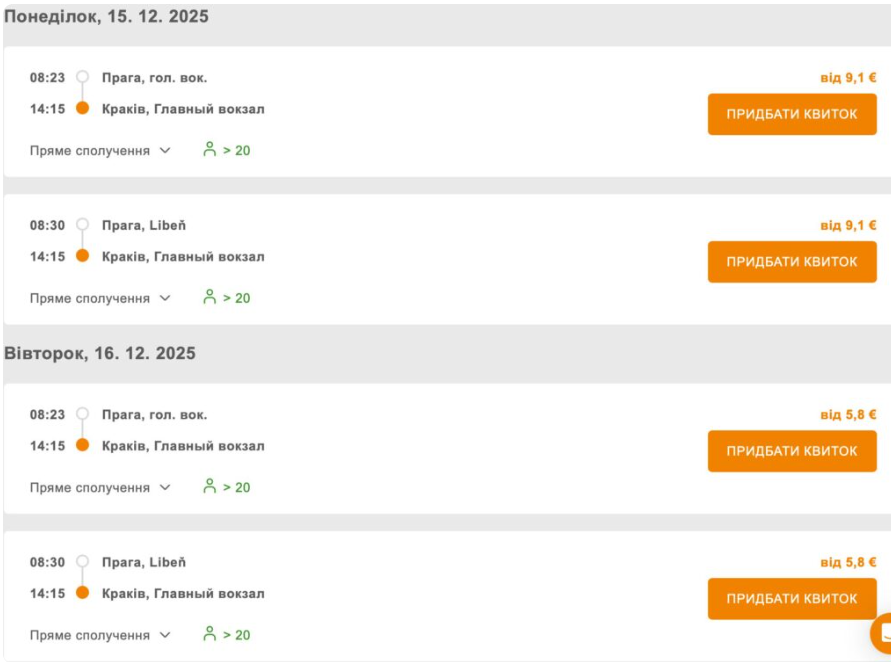Expand Пряме сполучення for Tuesday 08:30 Libeň departure
891x662 pixels.
[100, 635]
